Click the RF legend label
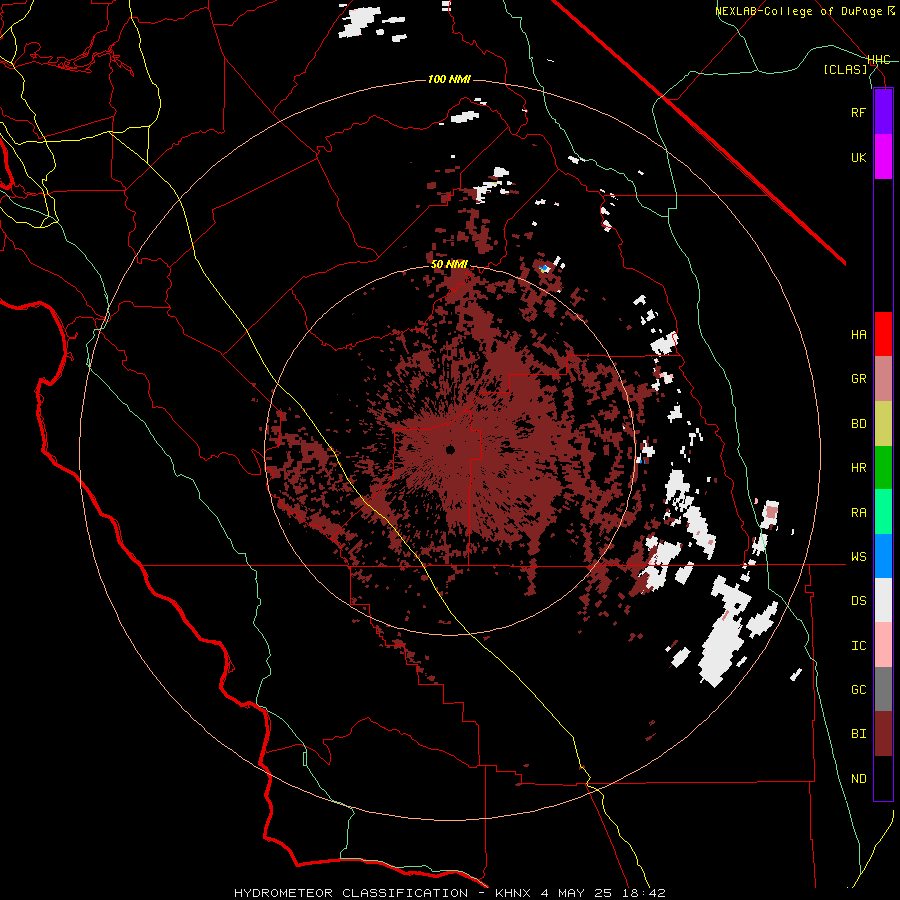The height and width of the screenshot is (900, 900). [x=858, y=112]
